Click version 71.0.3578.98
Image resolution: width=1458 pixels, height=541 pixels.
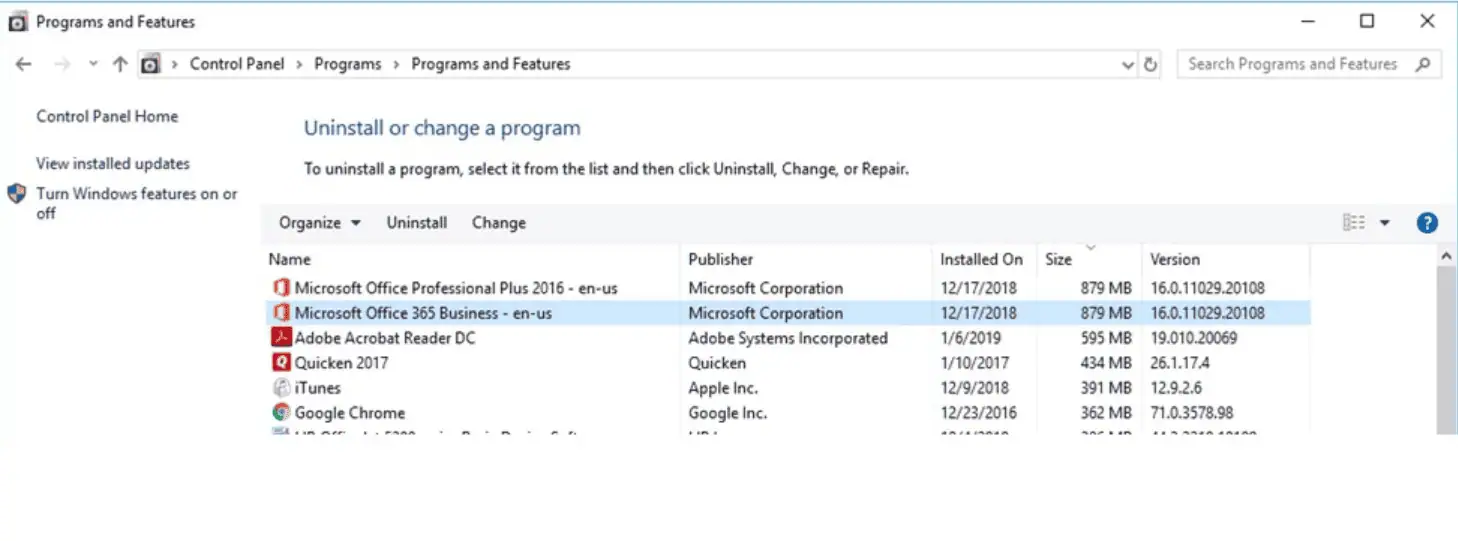click(x=1191, y=413)
